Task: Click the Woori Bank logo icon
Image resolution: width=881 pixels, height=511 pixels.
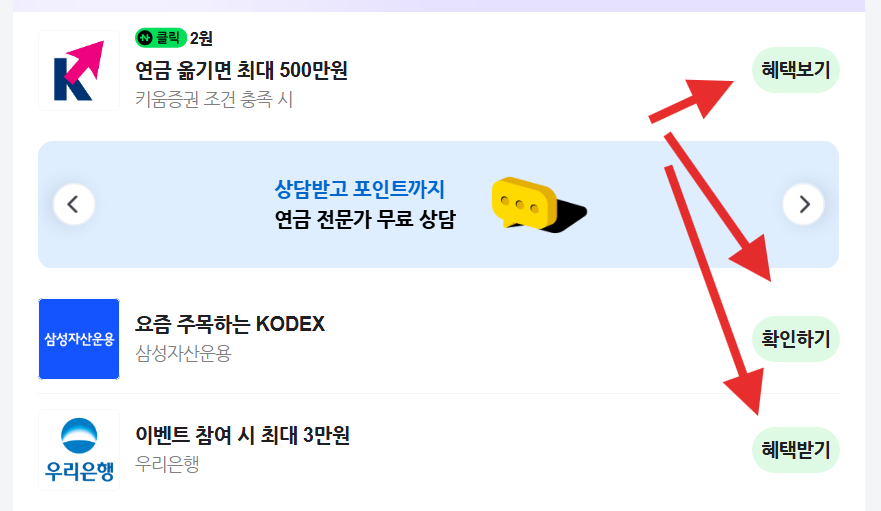Action: [79, 450]
